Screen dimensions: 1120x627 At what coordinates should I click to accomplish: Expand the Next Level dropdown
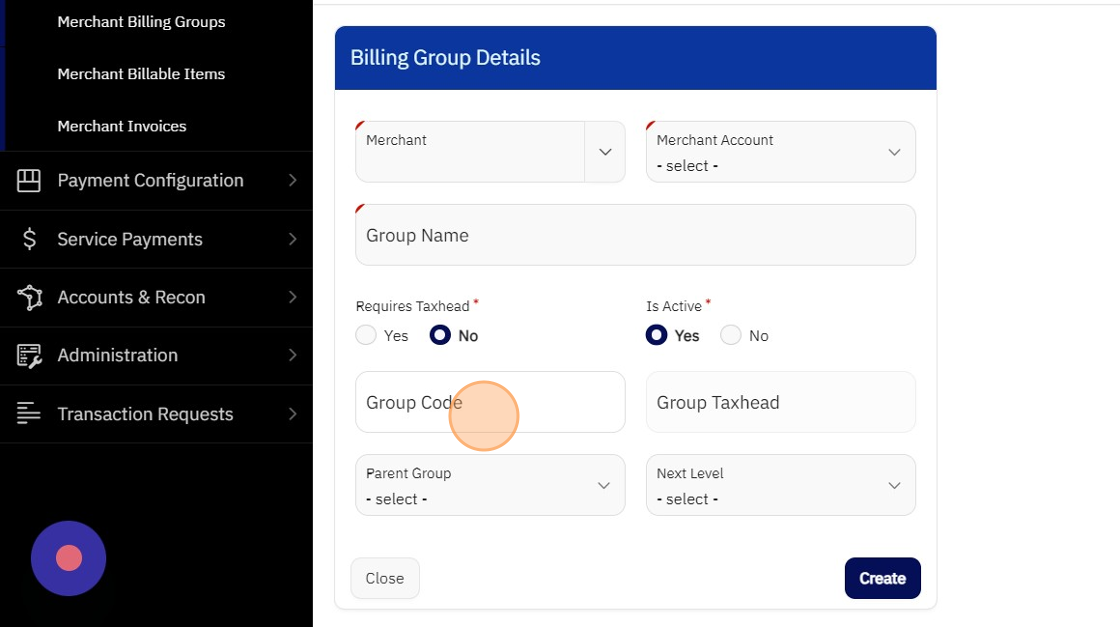point(781,485)
